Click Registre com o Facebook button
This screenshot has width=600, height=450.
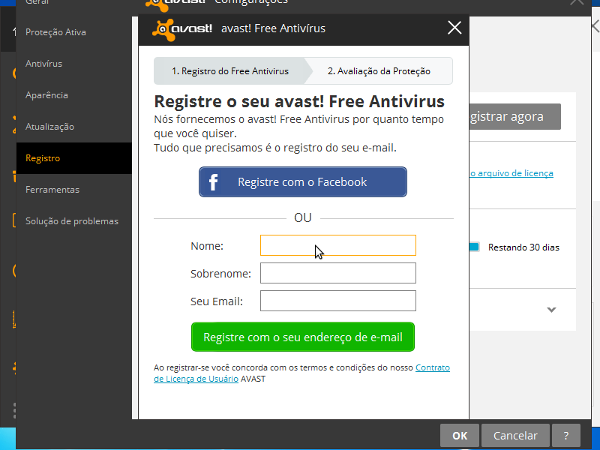[x=303, y=182]
